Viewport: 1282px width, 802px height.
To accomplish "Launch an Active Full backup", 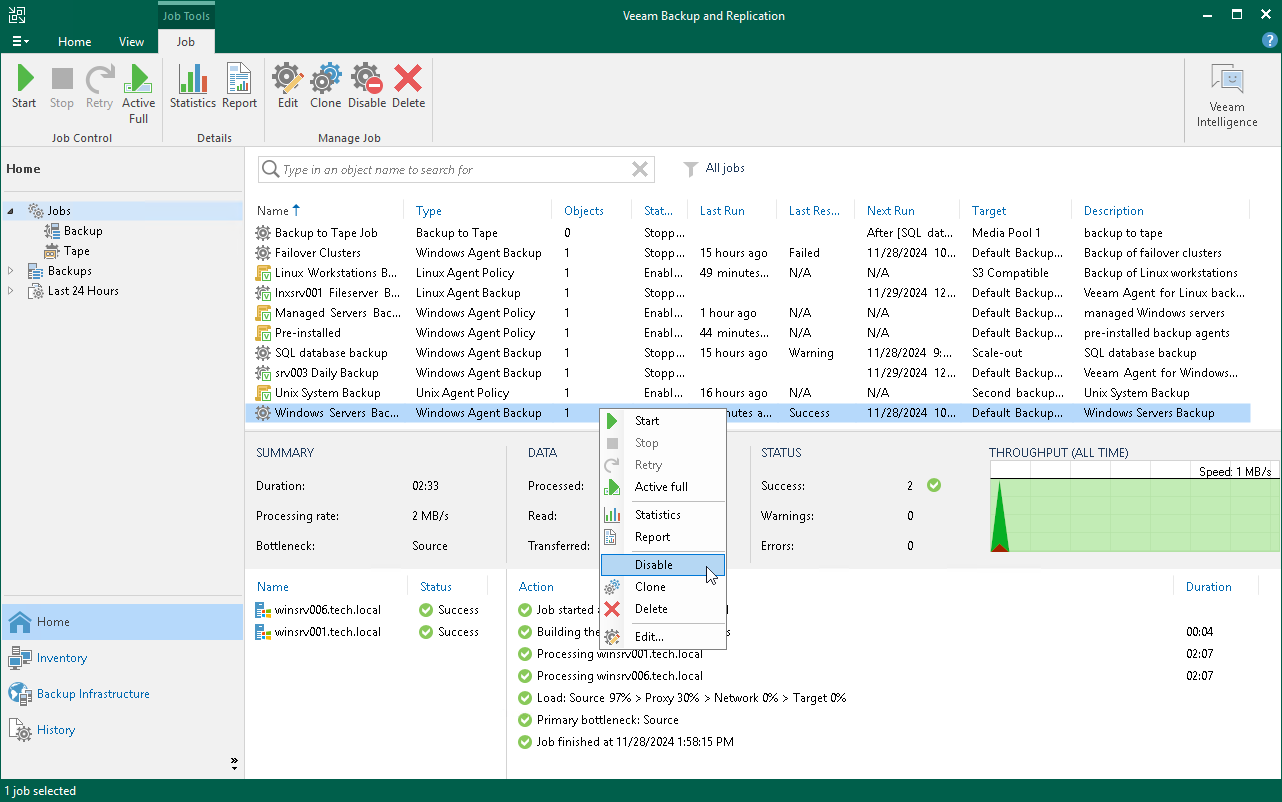I will click(138, 88).
